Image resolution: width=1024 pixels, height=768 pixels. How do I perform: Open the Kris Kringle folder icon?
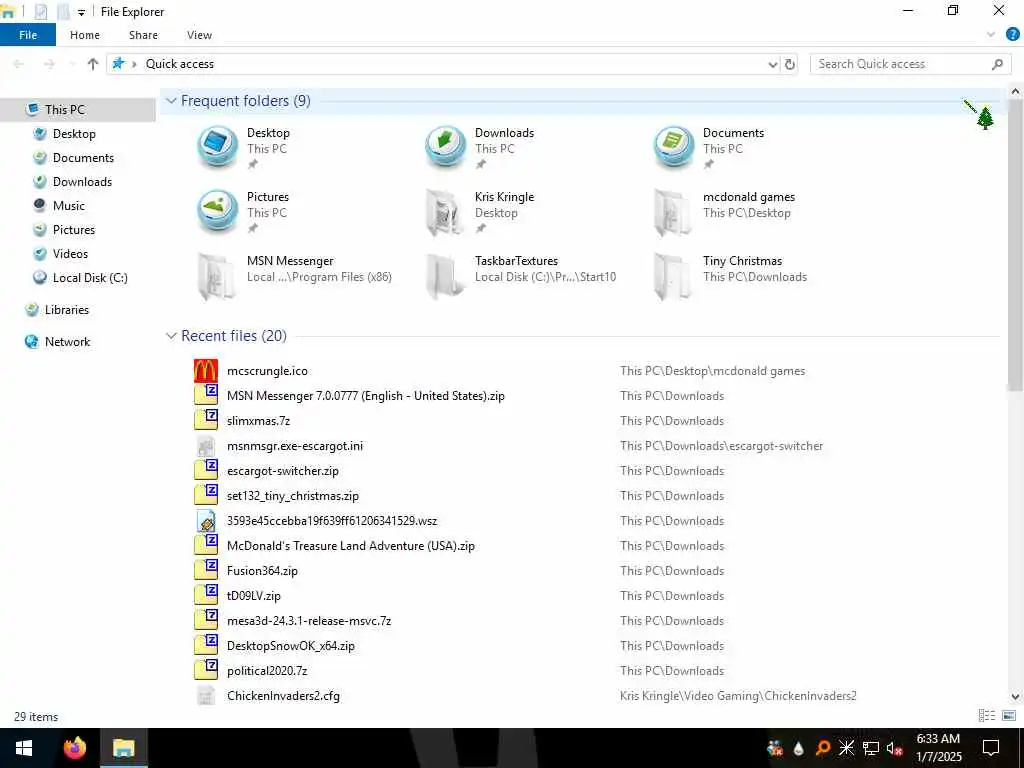click(x=445, y=213)
